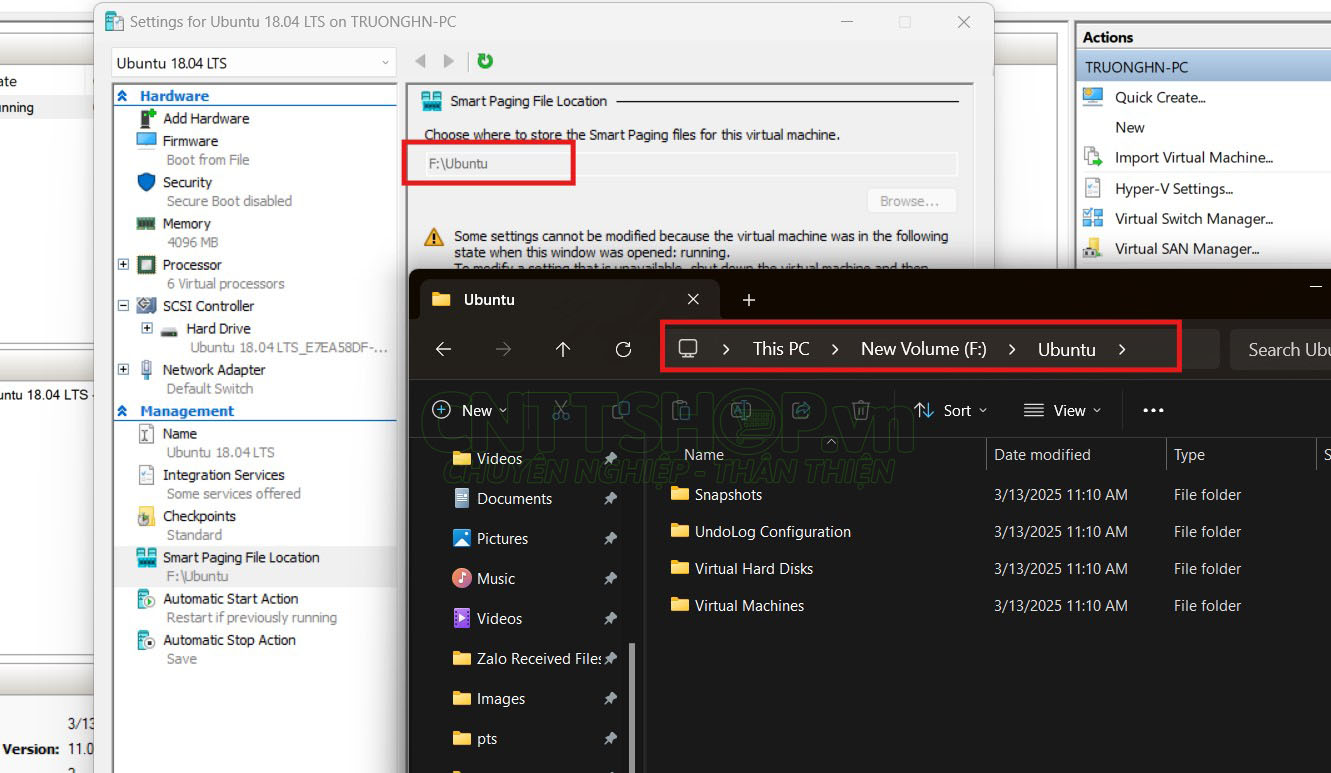Select the Snapshots folder

click(728, 494)
